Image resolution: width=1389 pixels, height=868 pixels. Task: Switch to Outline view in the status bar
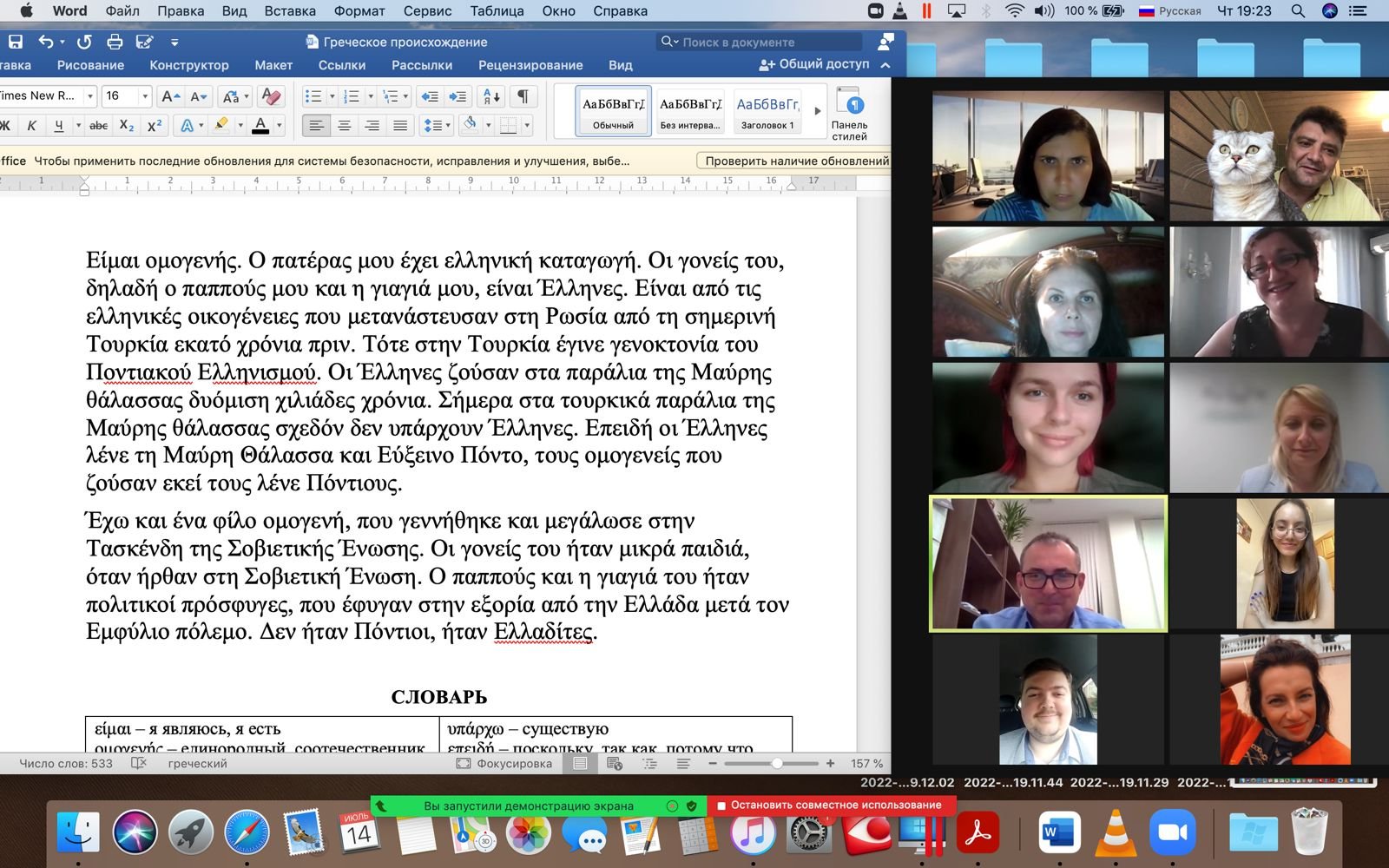point(649,763)
